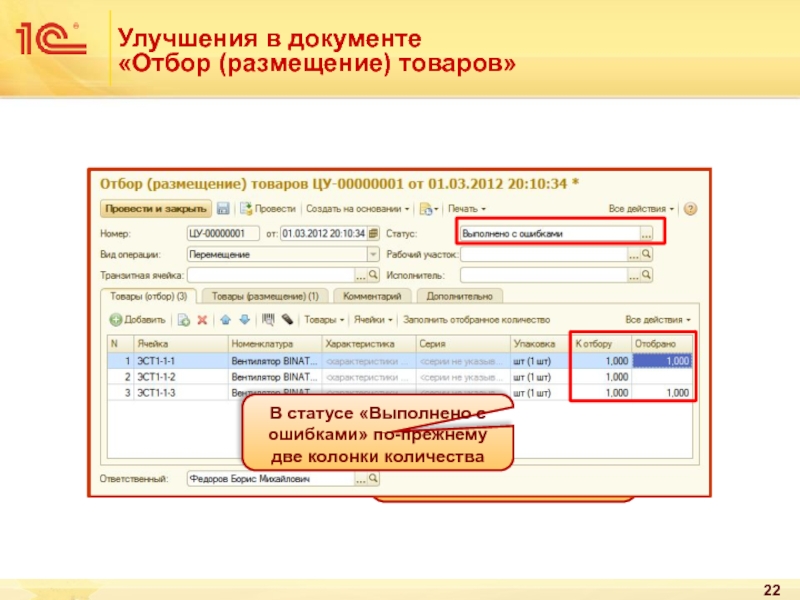Click ellipsis button in Ответственный field

pyautogui.click(x=361, y=479)
